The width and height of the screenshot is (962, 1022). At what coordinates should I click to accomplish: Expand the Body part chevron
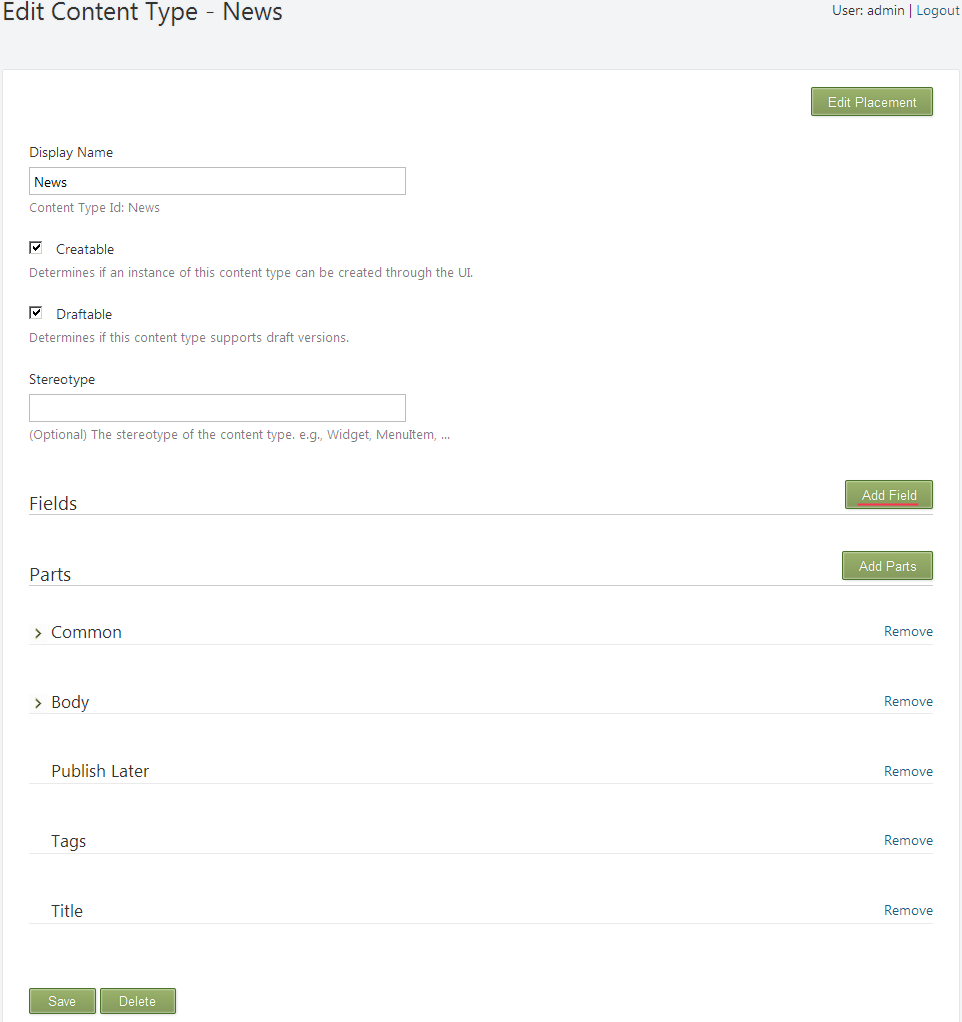pos(38,703)
